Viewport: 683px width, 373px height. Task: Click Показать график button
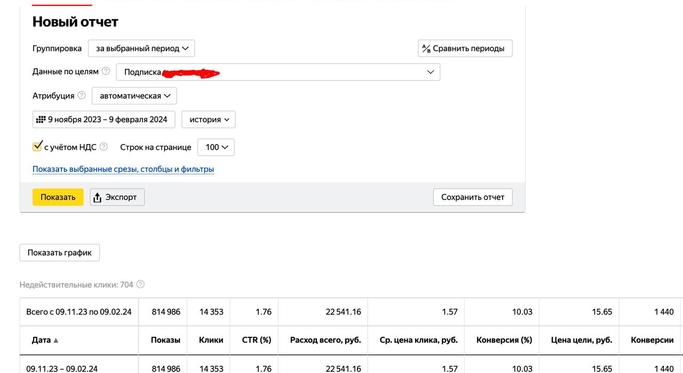pos(60,253)
